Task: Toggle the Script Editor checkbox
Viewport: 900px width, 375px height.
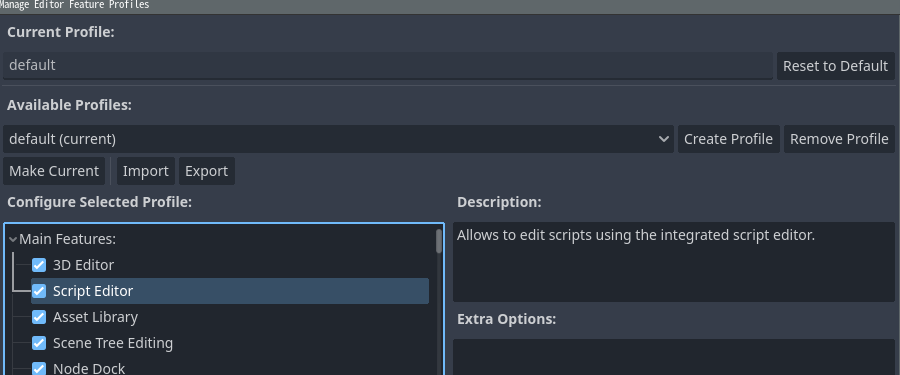Action: (x=38, y=291)
